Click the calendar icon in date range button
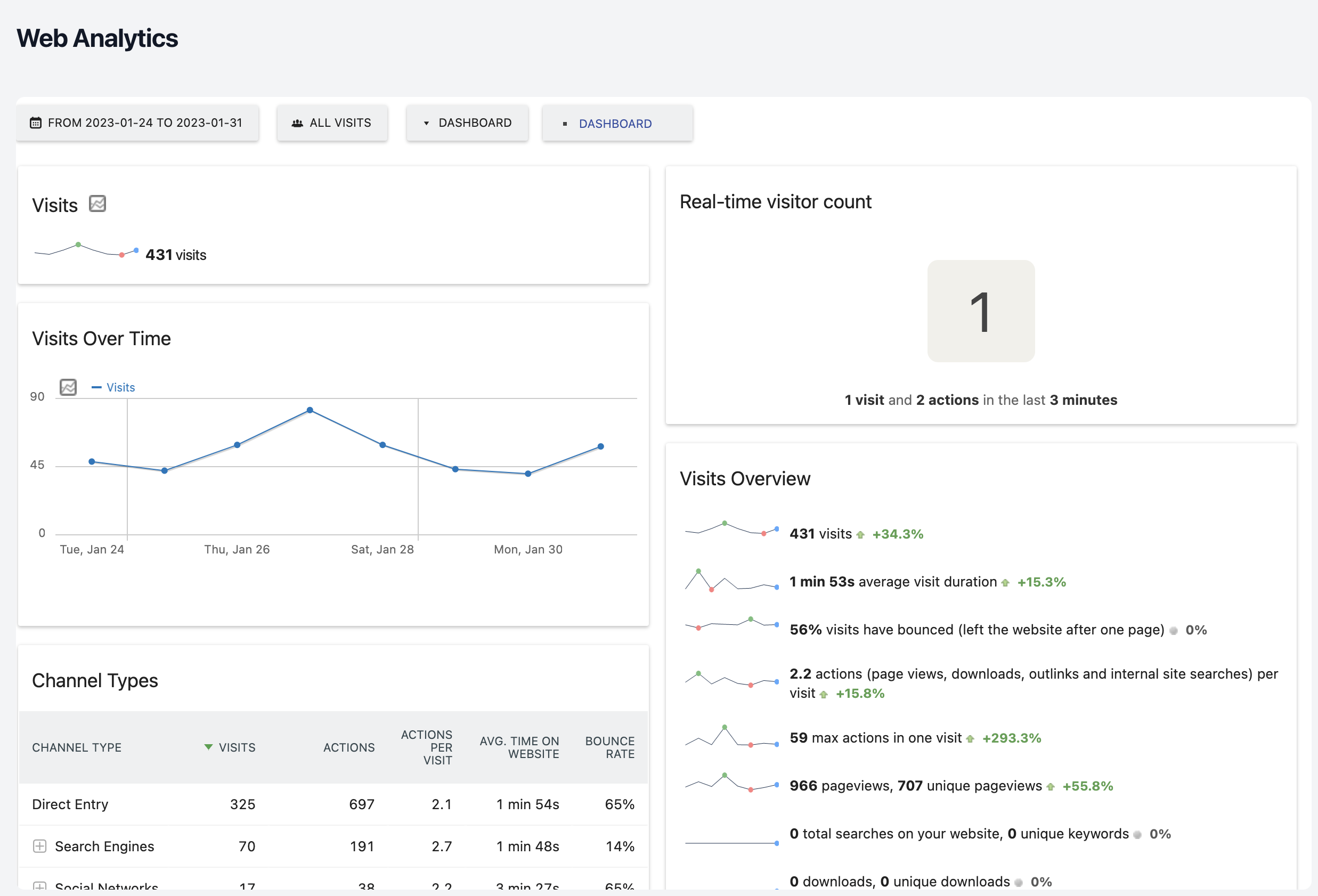1318x896 pixels. click(36, 123)
